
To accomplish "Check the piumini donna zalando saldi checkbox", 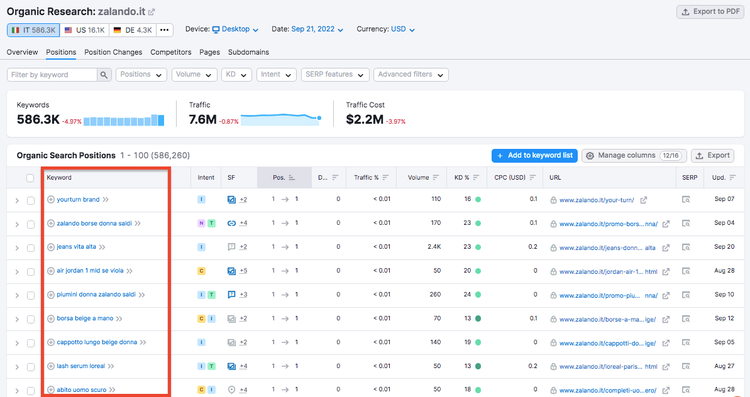I will click(x=31, y=296).
